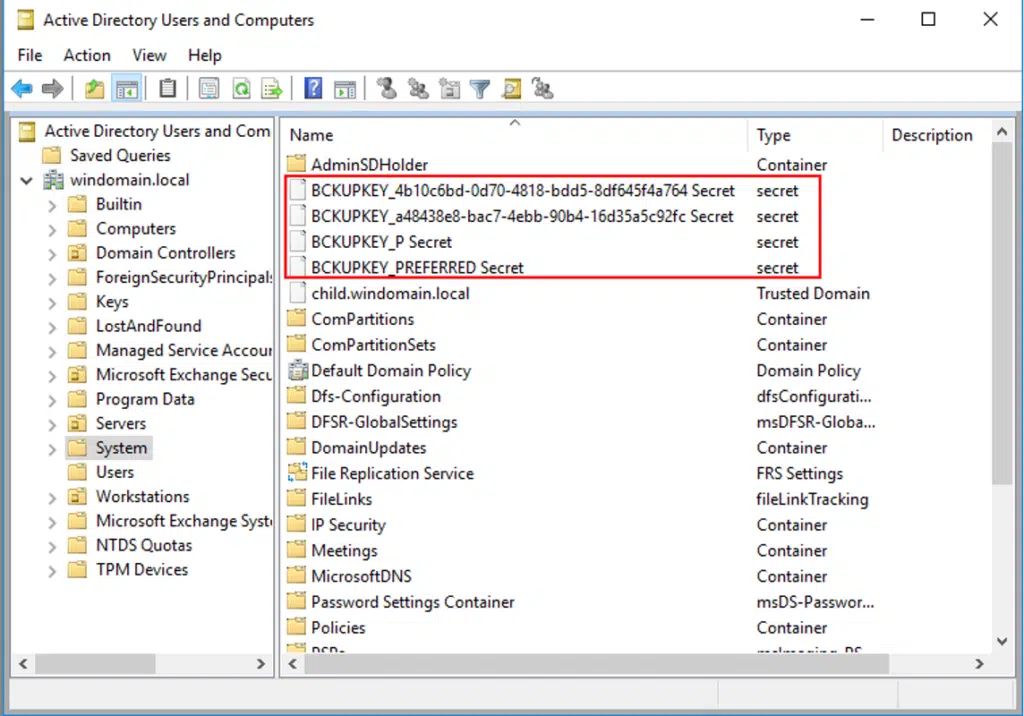This screenshot has height=716, width=1024.
Task: Open the Help menu
Action: click(x=205, y=56)
